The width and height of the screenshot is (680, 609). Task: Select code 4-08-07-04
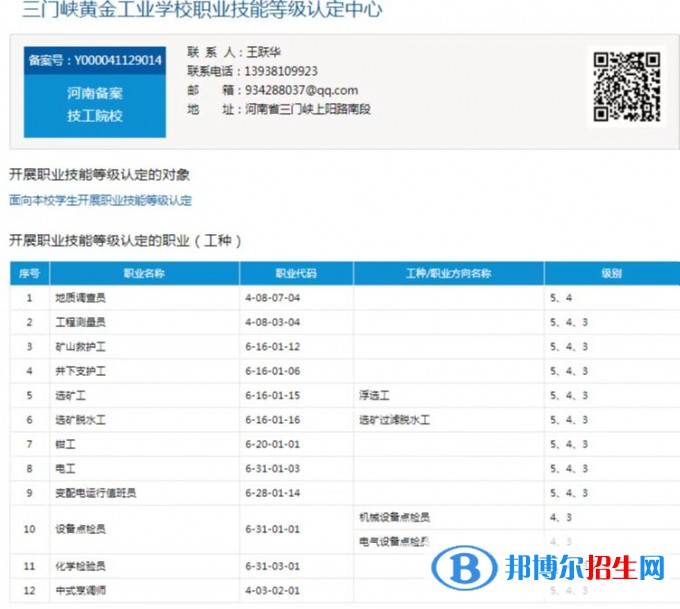pos(273,298)
